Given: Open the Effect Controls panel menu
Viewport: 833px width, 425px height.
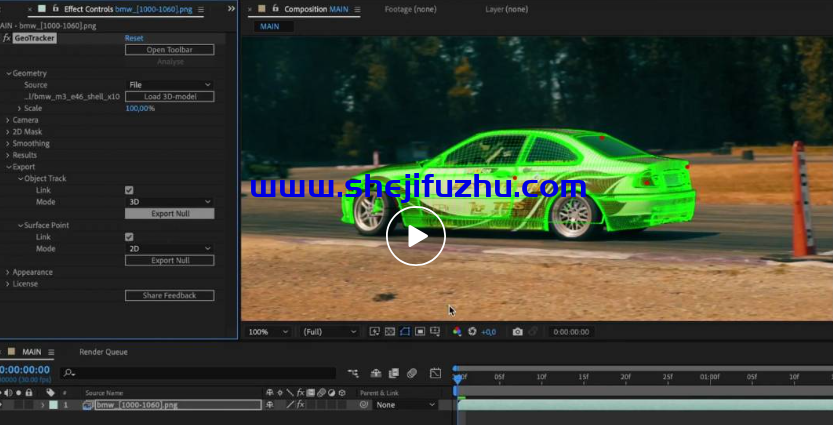Looking at the screenshot, I should (200, 10).
